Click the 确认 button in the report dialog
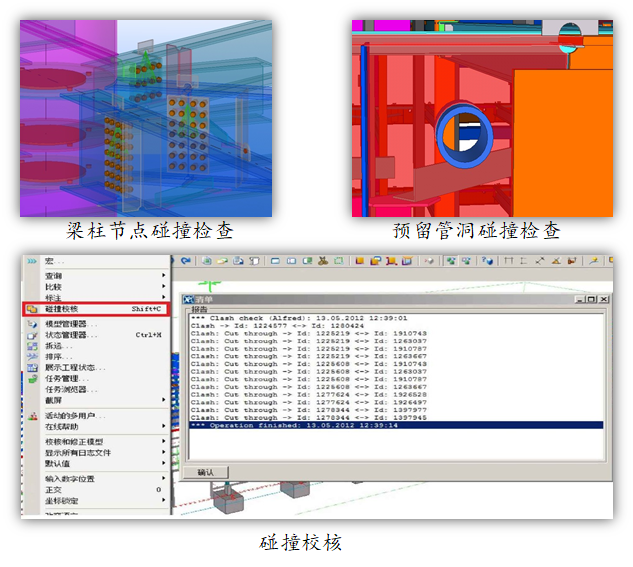Image resolution: width=633 pixels, height=567 pixels. 206,472
